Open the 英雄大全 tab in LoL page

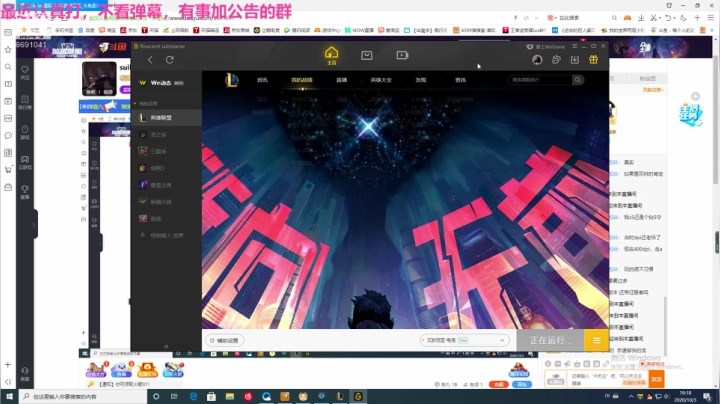[x=381, y=80]
